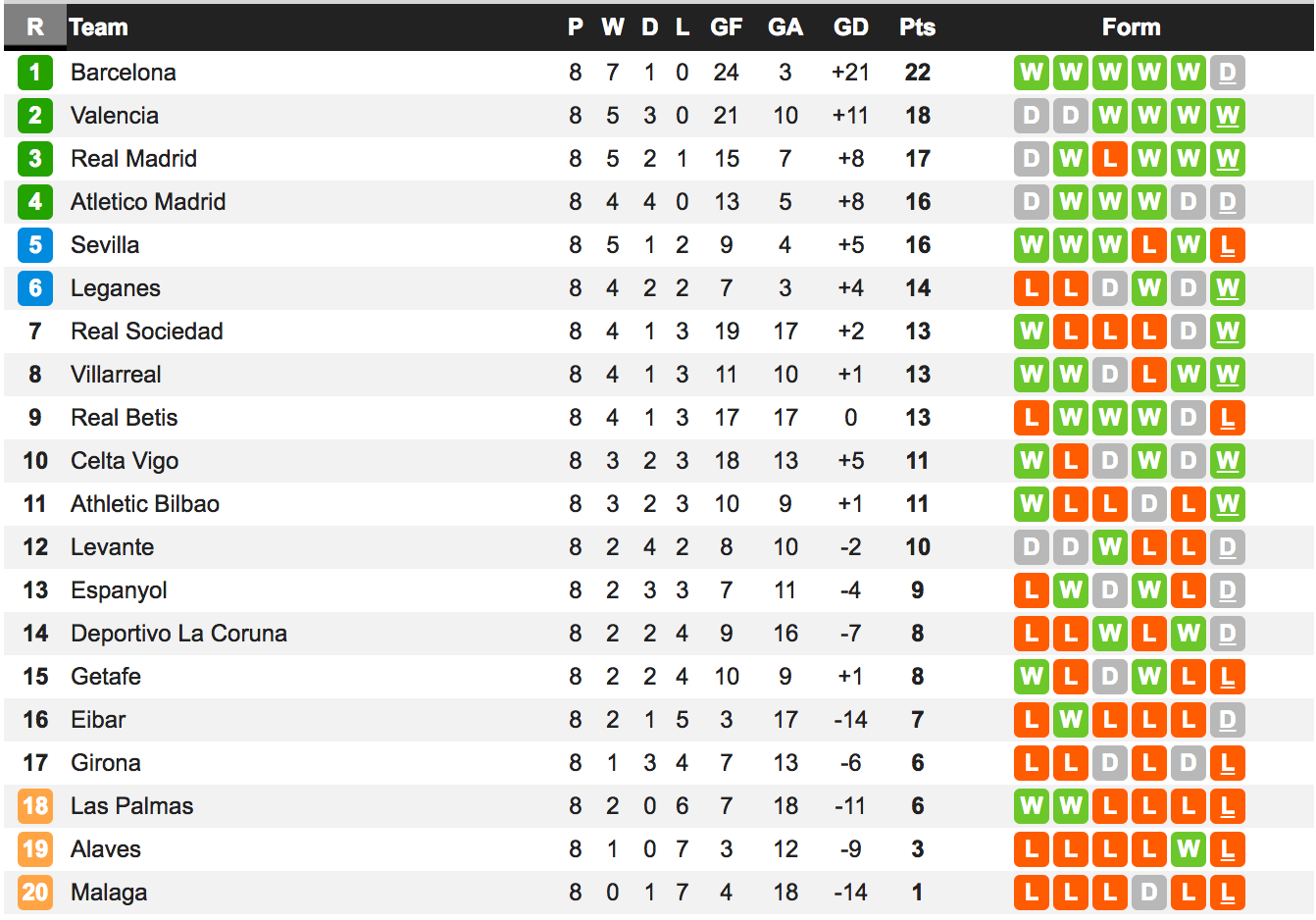Click the GD column header
1316x920 pixels.
click(x=850, y=27)
